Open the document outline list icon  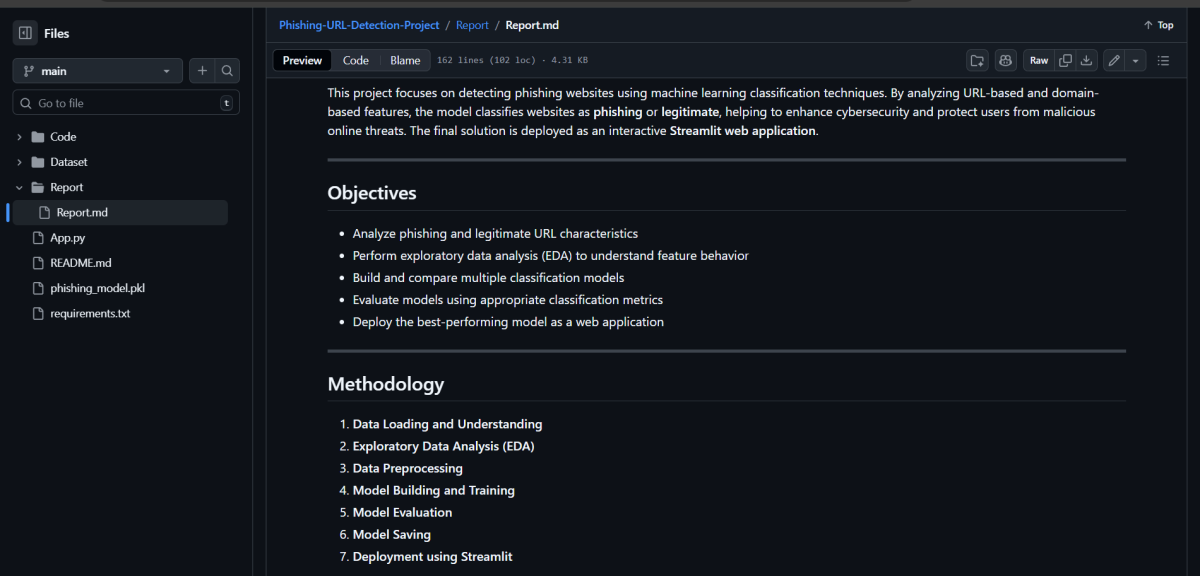pos(1163,61)
